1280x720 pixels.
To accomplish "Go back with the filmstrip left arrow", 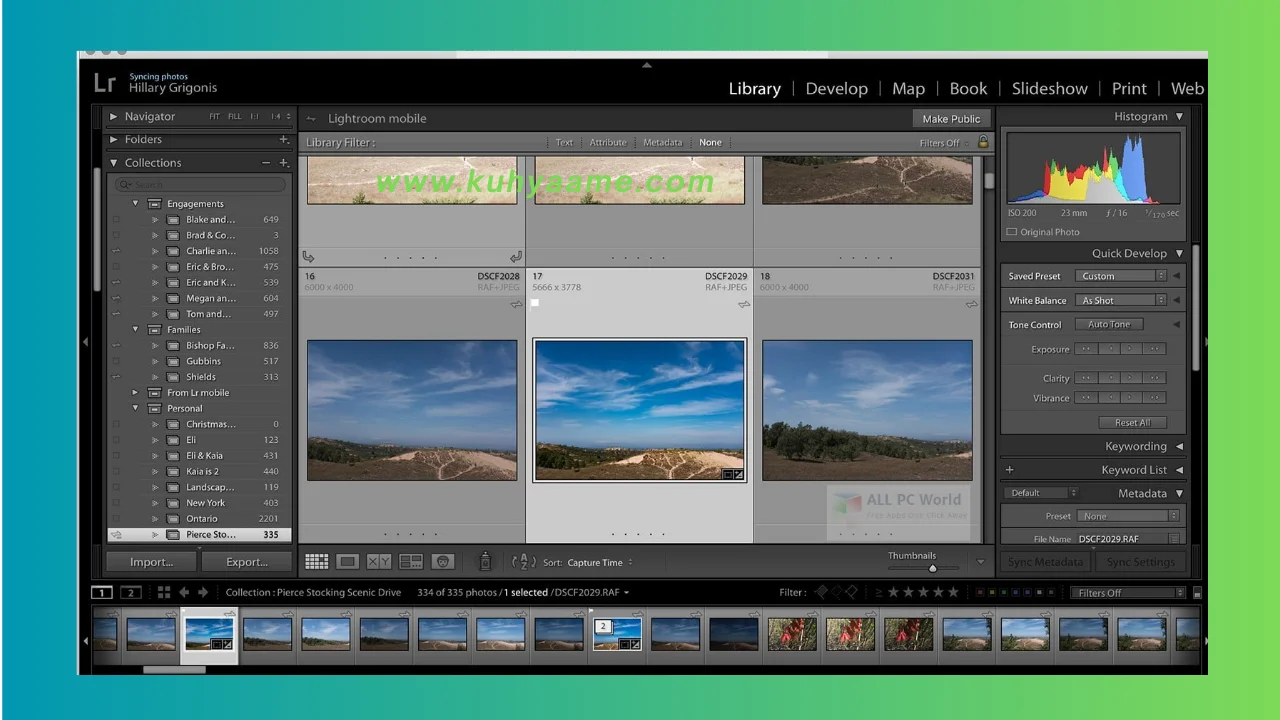I will point(184,592).
